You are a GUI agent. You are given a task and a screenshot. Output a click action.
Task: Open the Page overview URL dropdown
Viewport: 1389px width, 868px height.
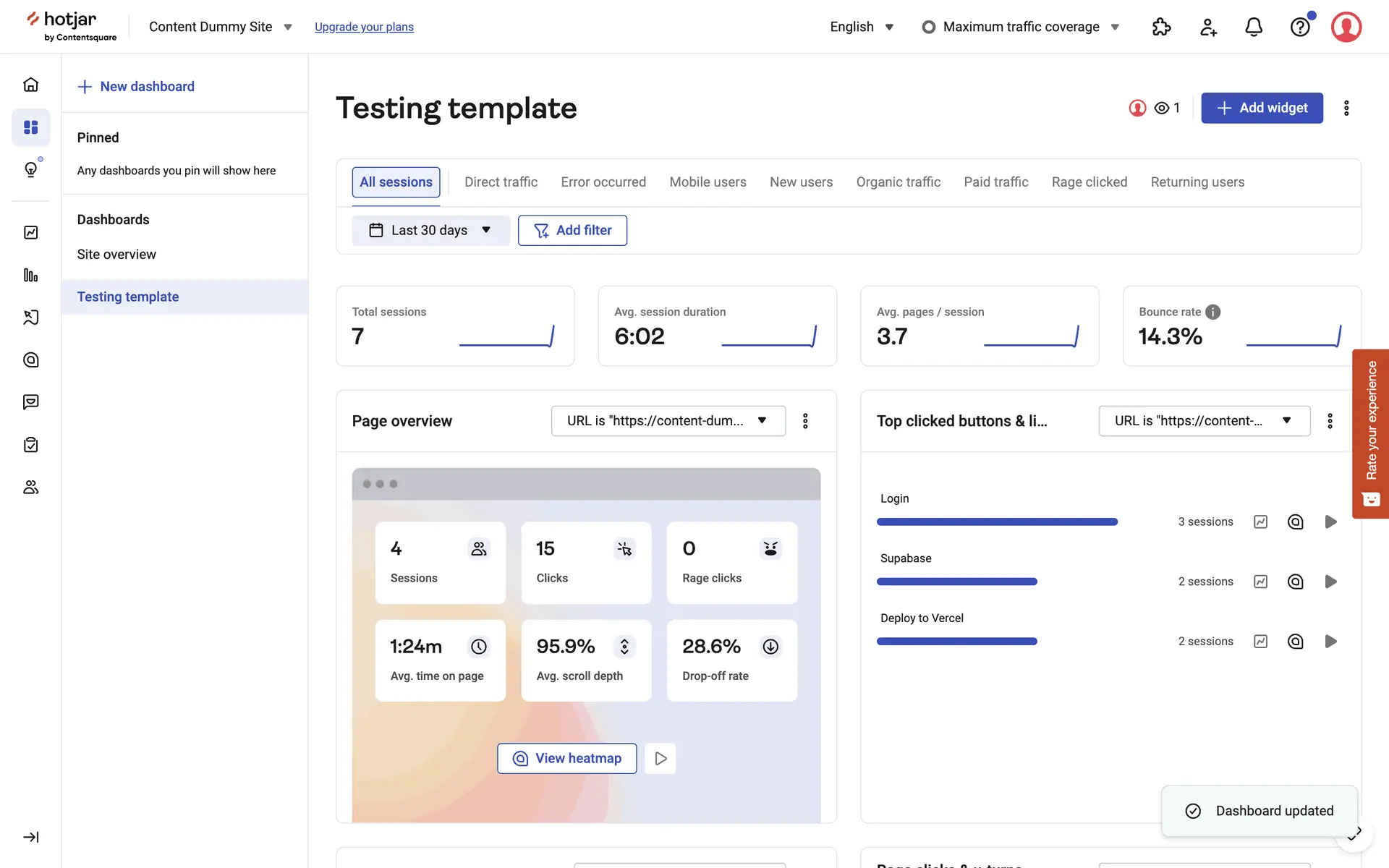(x=668, y=421)
